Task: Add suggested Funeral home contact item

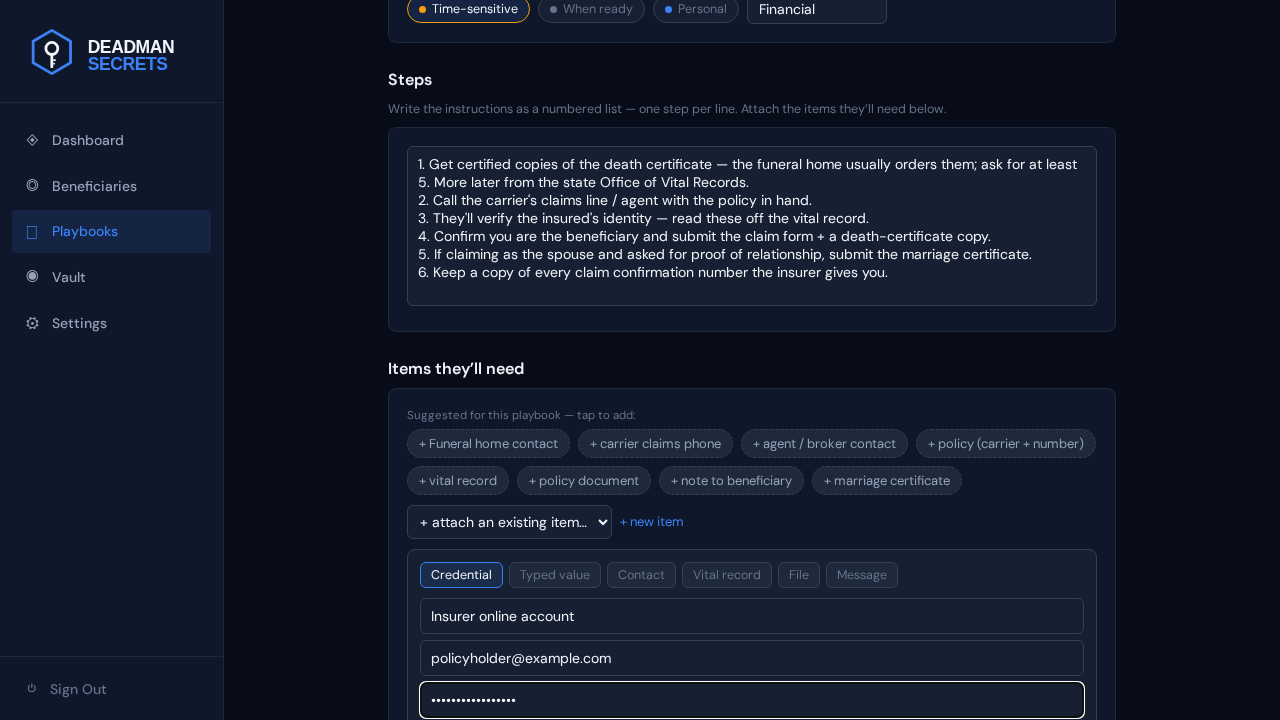Action: (x=488, y=444)
